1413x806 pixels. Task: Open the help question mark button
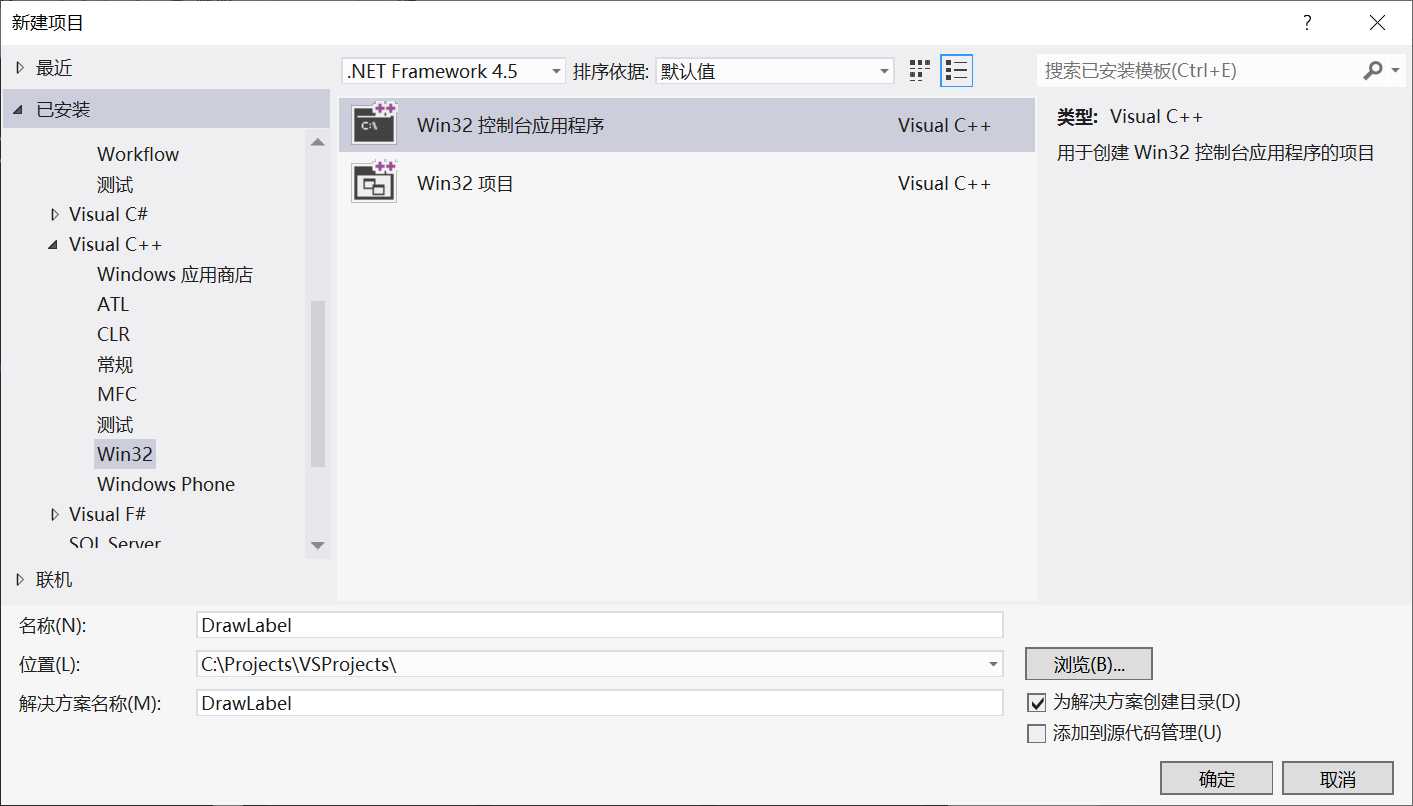[1306, 22]
